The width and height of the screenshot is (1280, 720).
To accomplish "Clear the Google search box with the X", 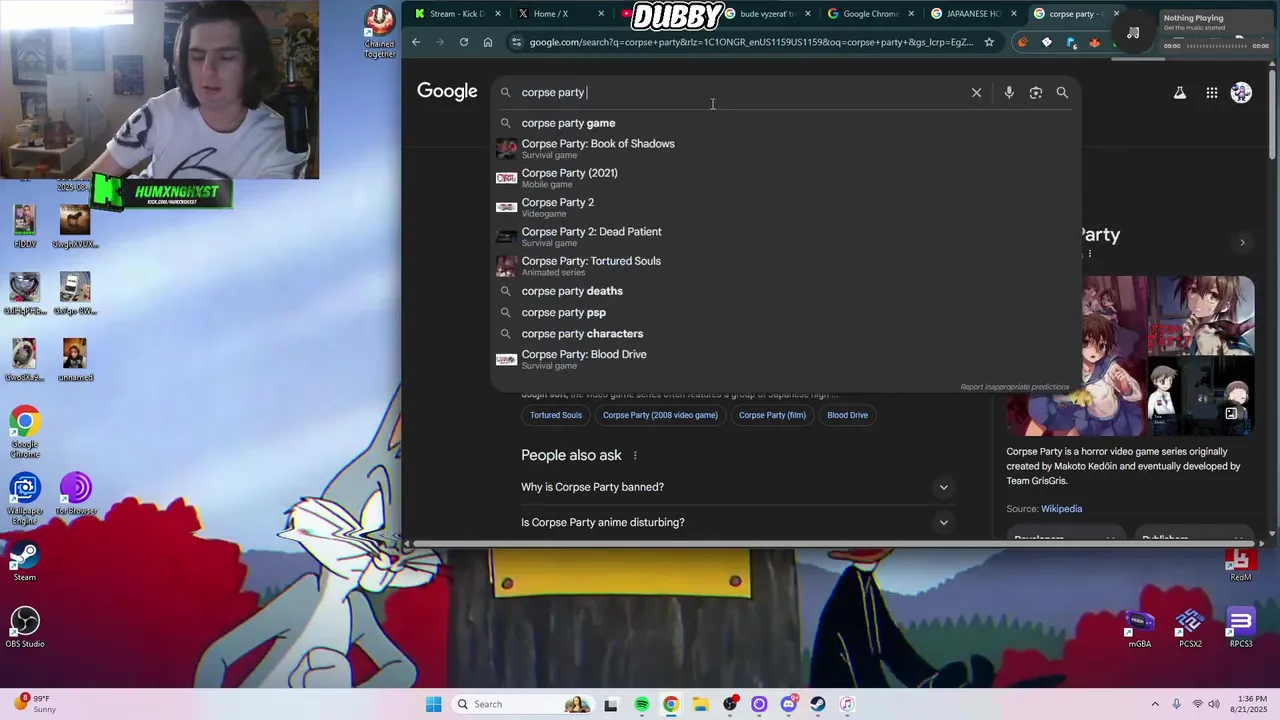I will (x=976, y=92).
